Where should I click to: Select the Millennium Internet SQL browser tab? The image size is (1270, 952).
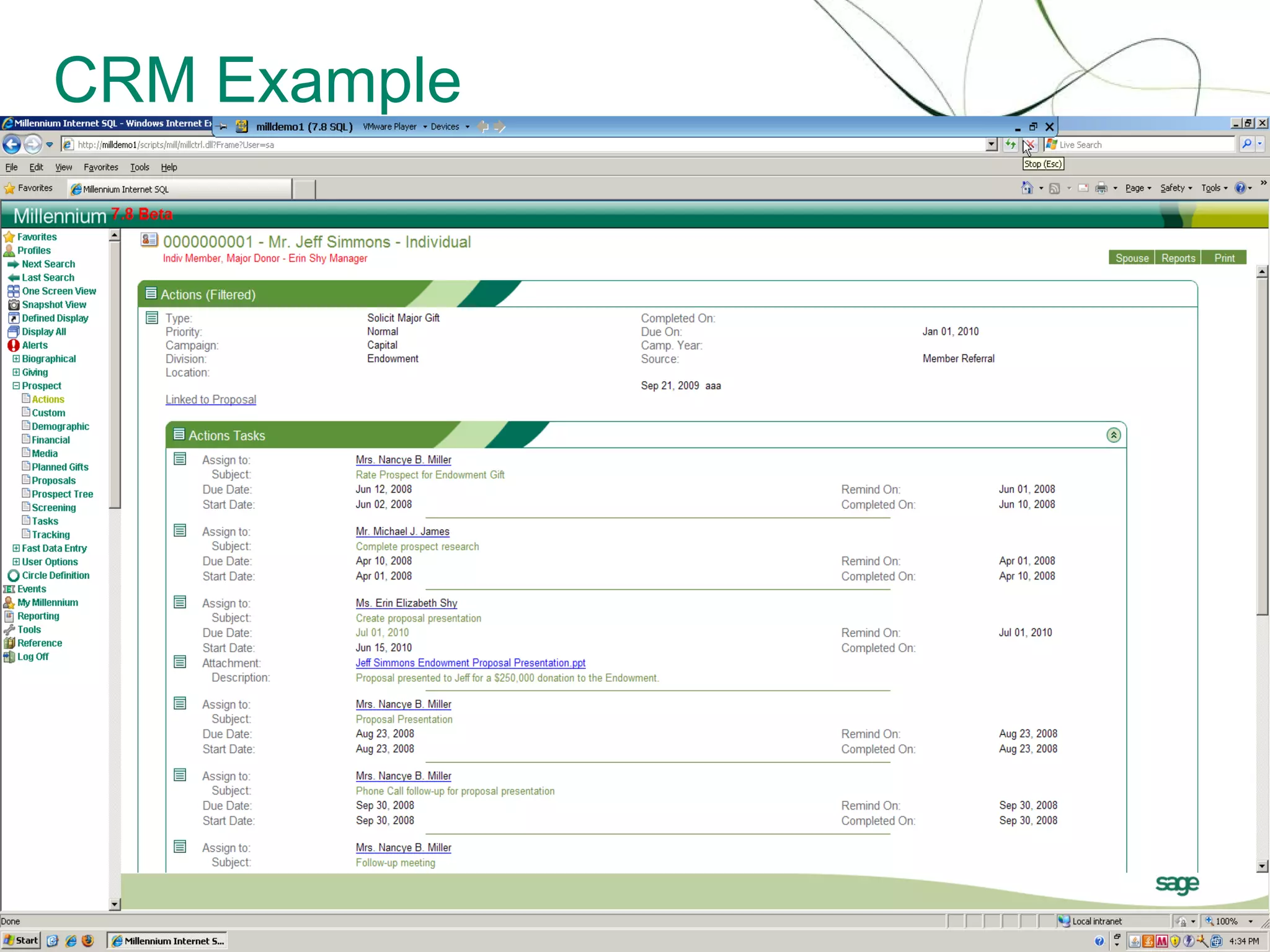pos(180,189)
